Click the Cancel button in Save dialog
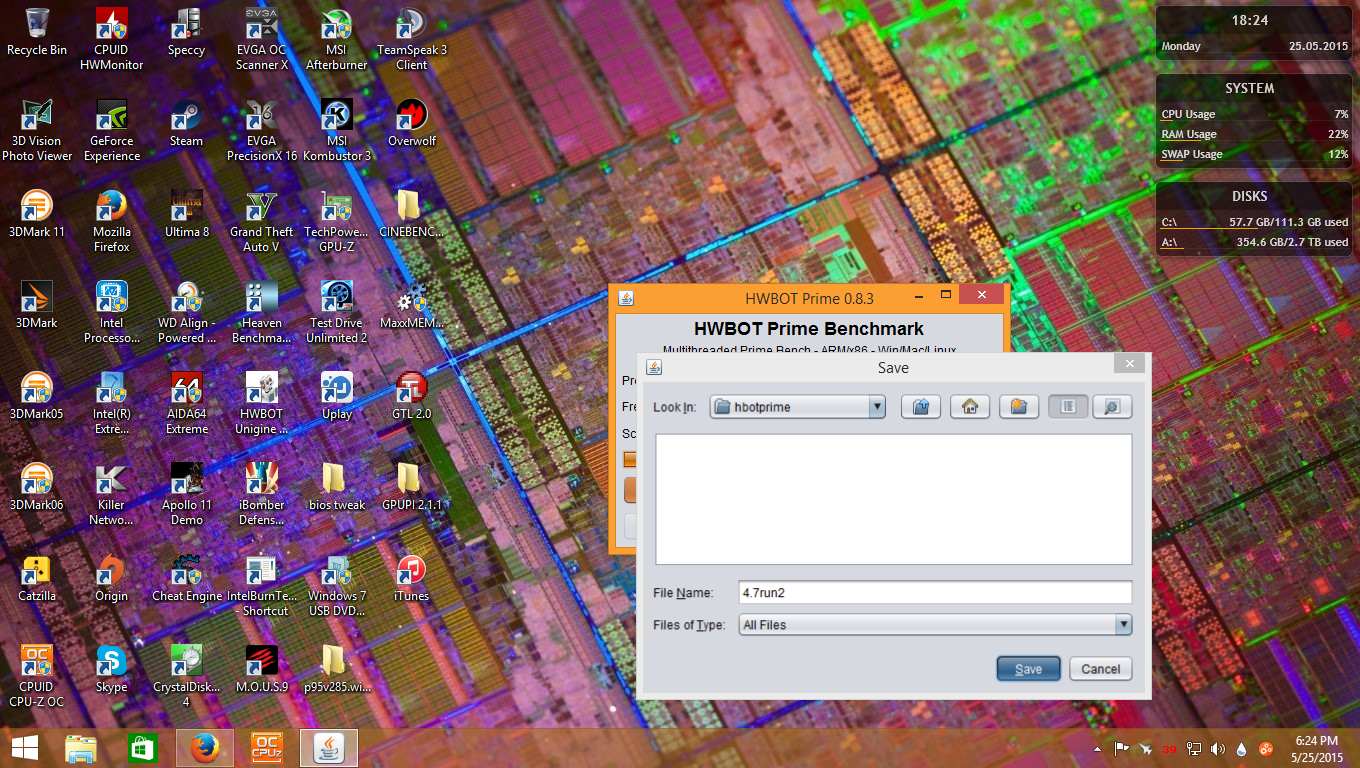Viewport: 1360px width, 768px height. coord(1100,669)
